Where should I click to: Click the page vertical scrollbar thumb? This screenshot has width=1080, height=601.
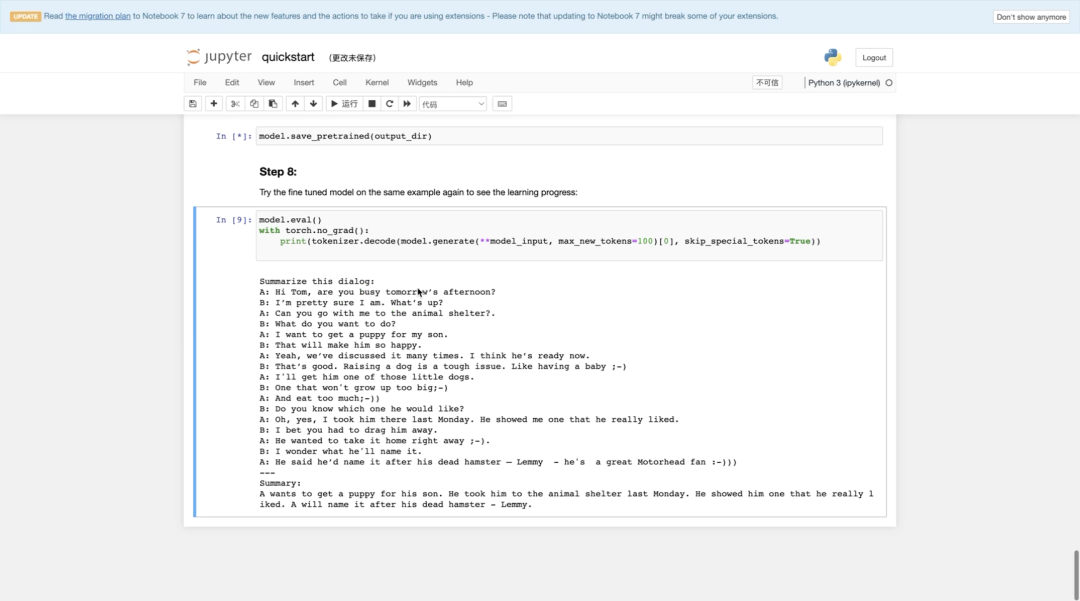click(x=1076, y=574)
